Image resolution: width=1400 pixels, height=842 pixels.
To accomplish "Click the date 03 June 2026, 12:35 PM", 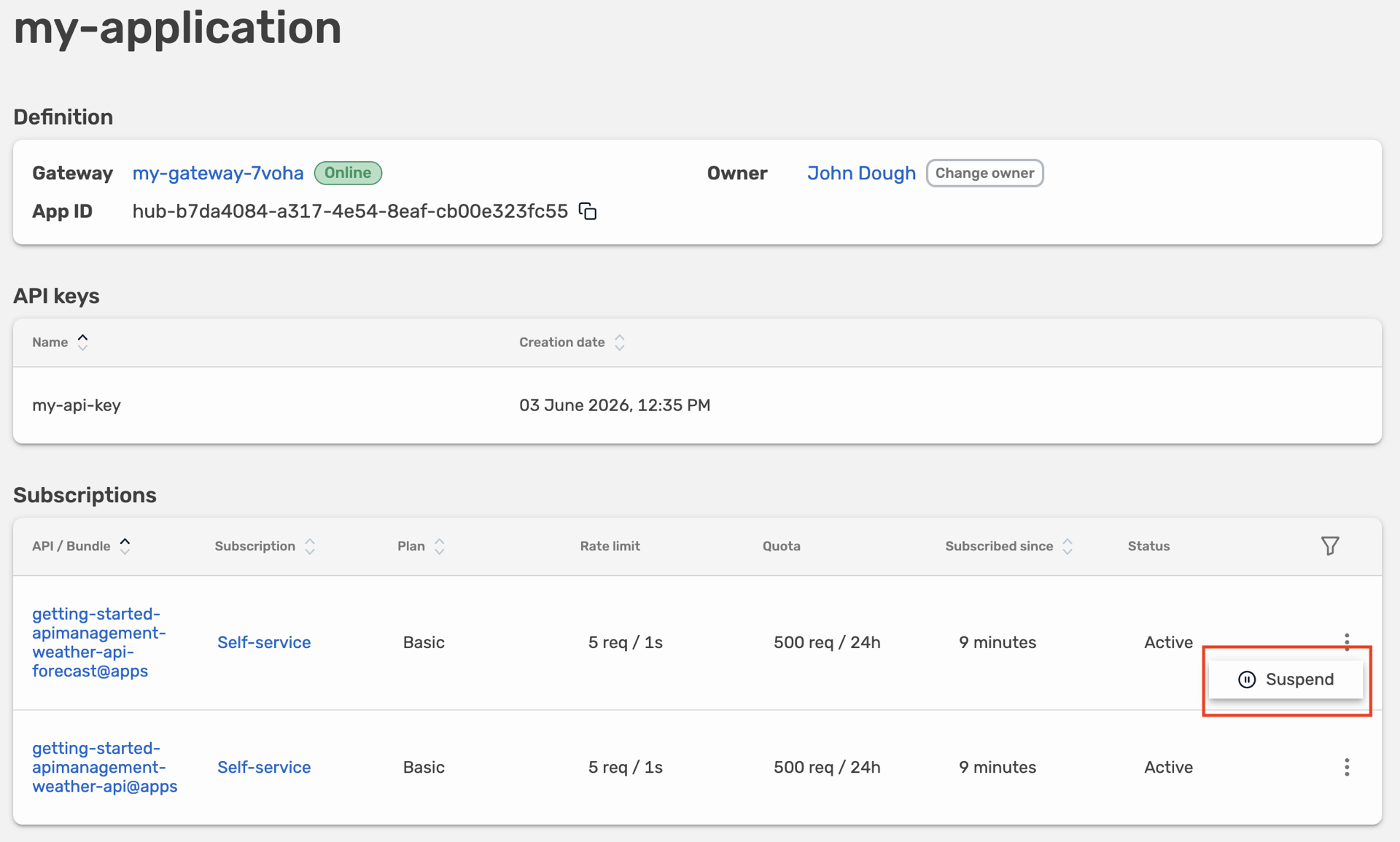I will (615, 405).
